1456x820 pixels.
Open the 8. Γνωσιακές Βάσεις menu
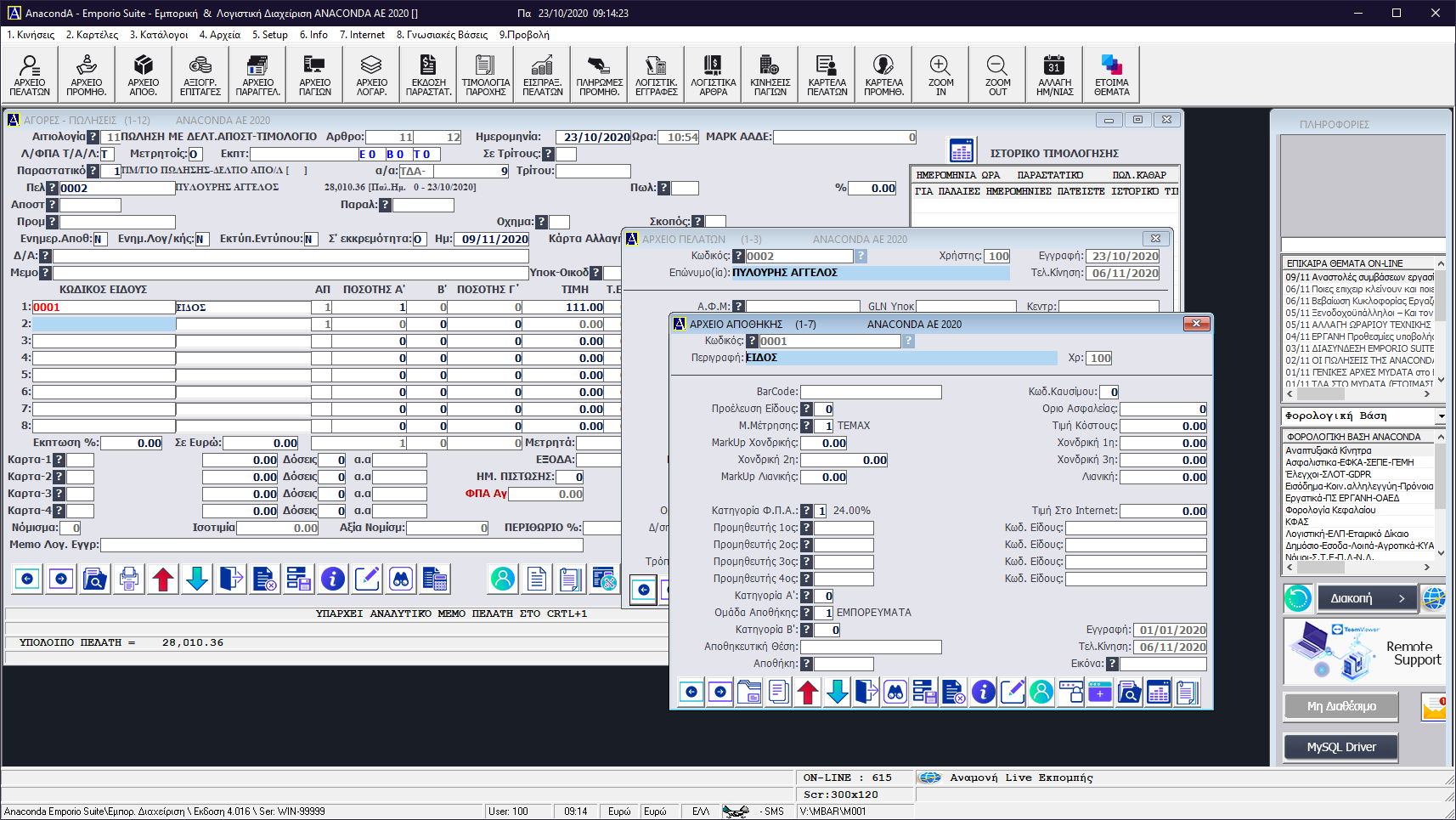pyautogui.click(x=443, y=35)
